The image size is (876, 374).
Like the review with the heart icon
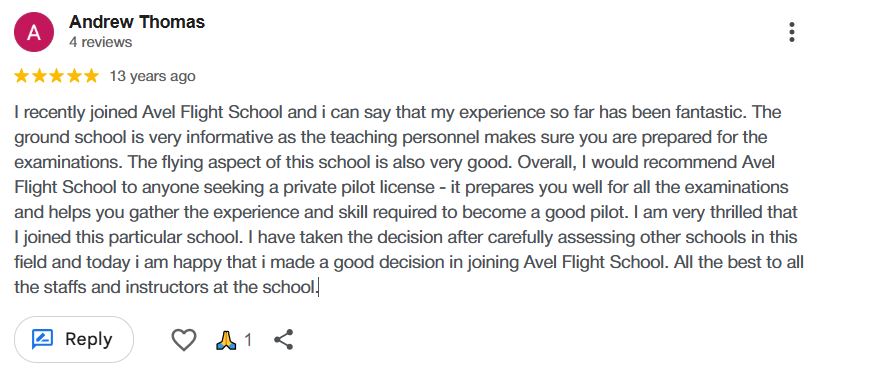point(183,339)
